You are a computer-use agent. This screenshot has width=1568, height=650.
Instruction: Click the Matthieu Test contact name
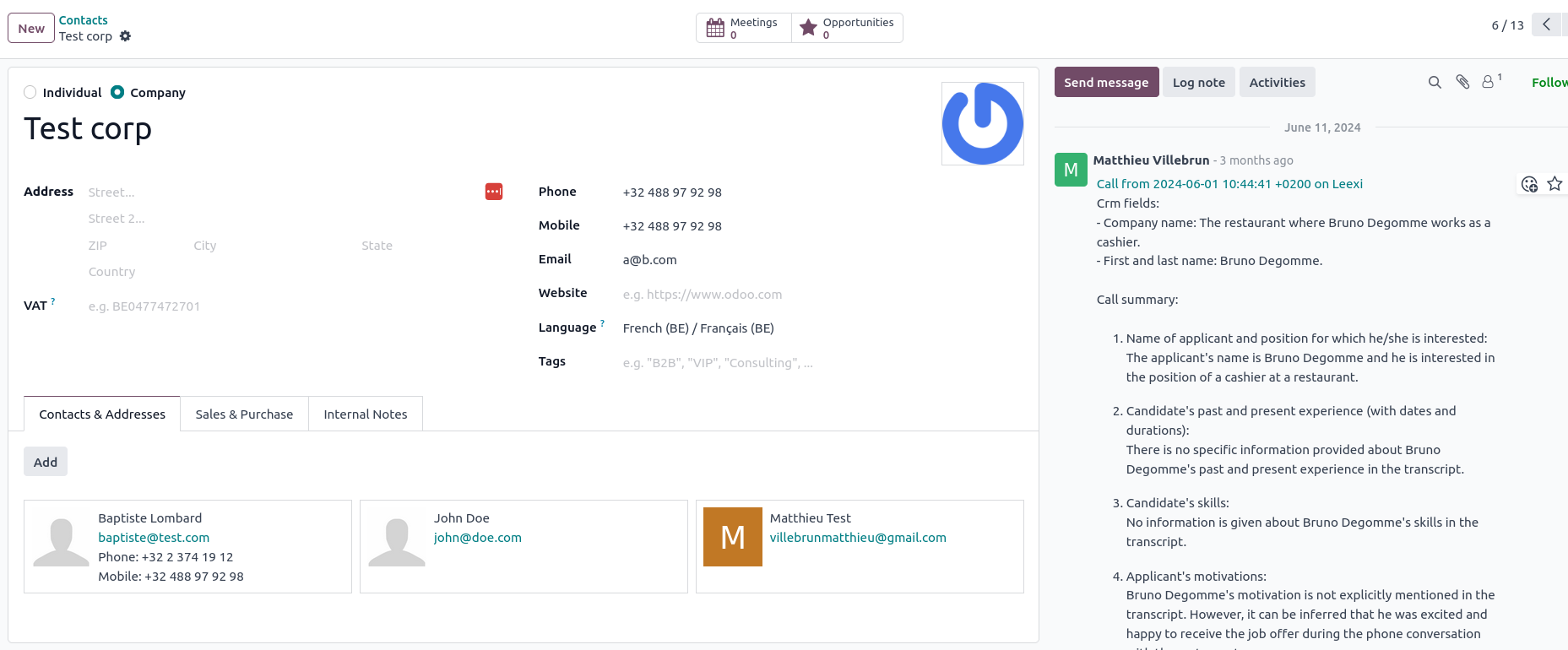coord(810,518)
